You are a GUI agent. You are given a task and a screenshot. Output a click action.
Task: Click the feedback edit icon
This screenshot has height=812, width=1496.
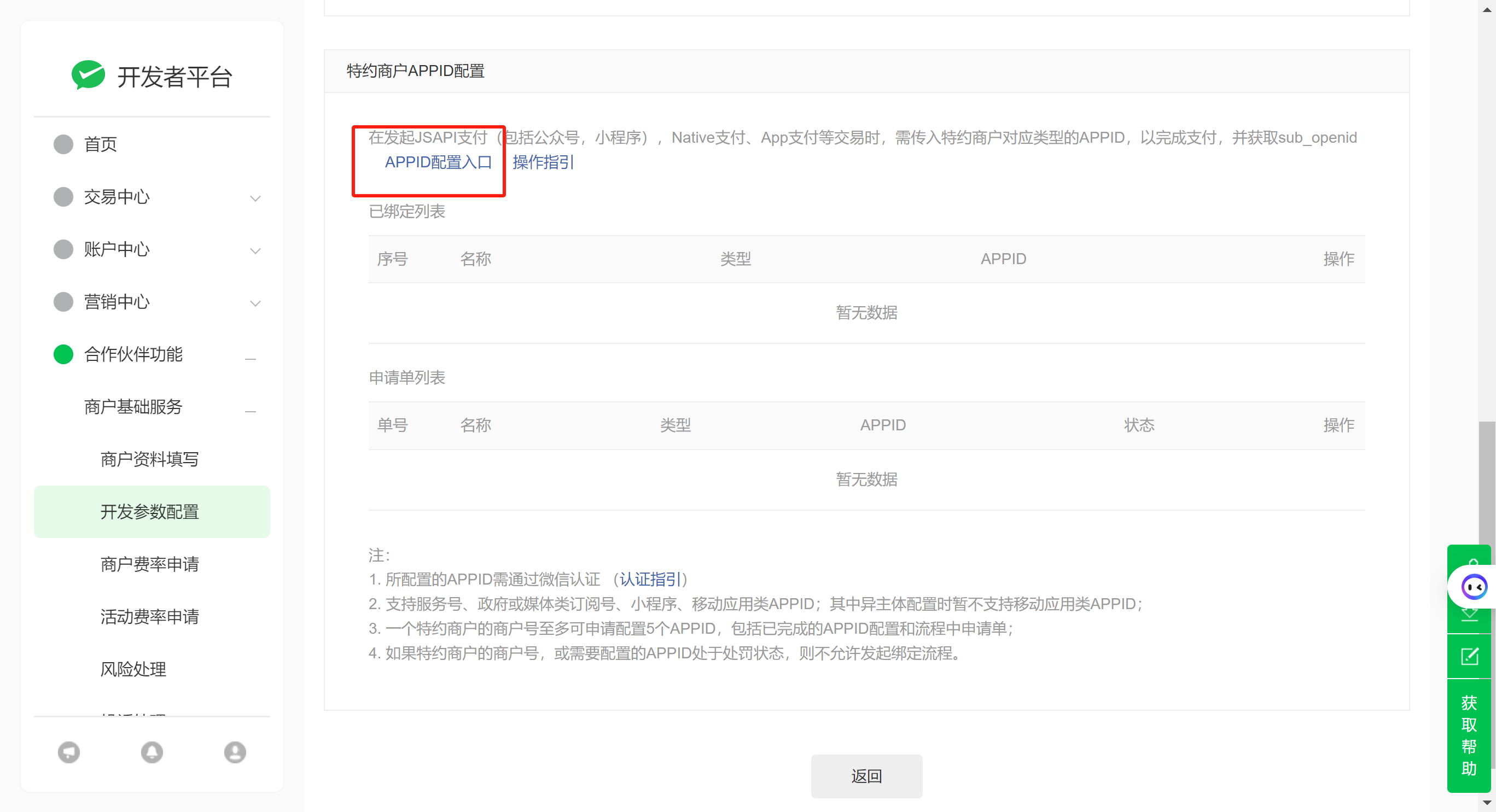[x=1469, y=657]
